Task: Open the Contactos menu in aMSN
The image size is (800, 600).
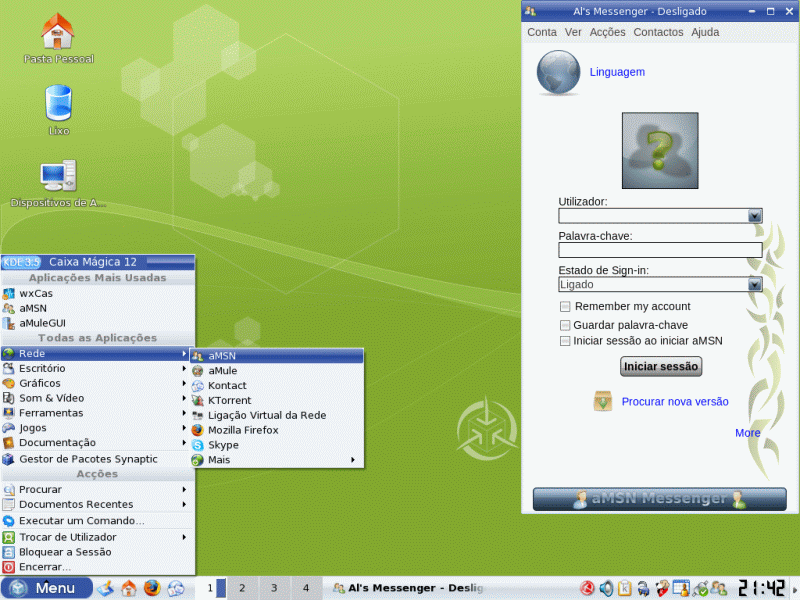Action: (x=658, y=32)
